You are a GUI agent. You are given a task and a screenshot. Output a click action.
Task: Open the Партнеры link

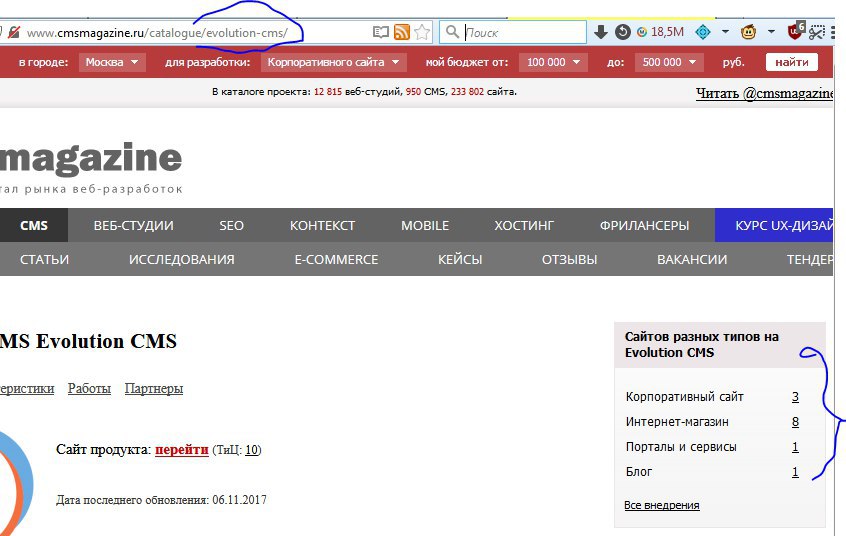click(x=154, y=389)
